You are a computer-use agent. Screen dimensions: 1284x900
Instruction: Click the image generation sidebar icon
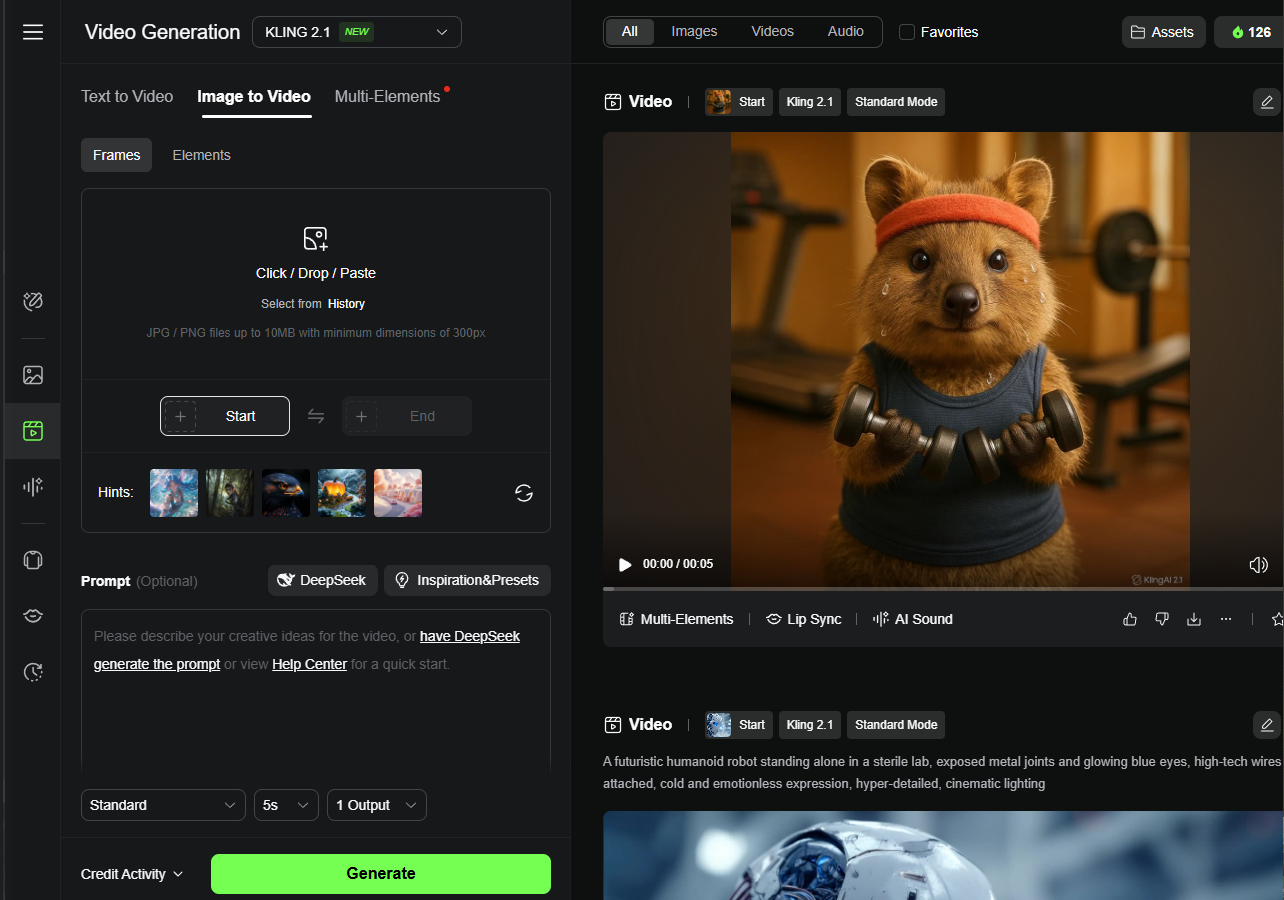coord(33,375)
